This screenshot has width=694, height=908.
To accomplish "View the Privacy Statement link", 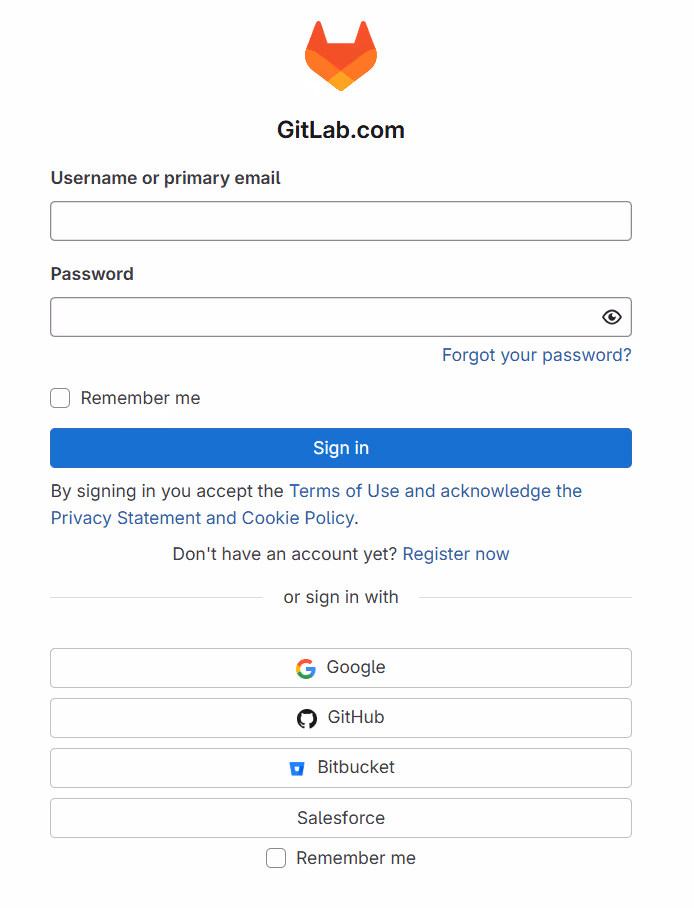I will coord(126,518).
